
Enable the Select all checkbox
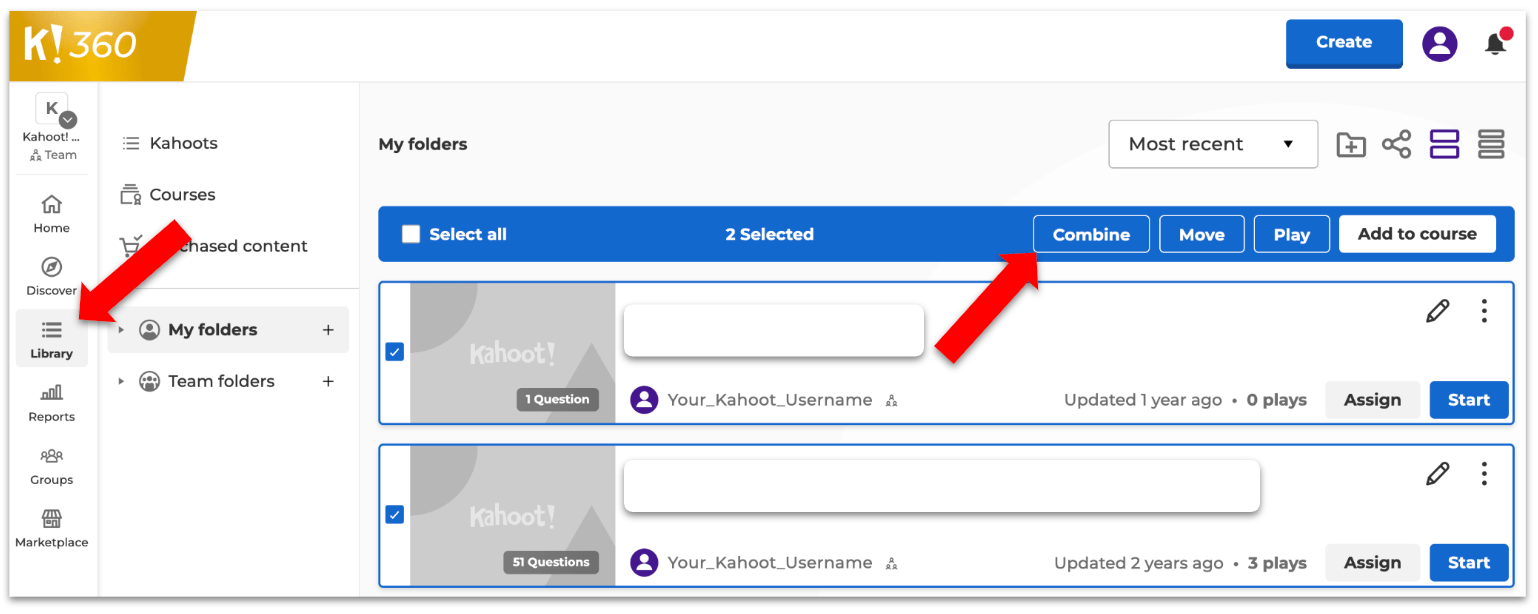tap(410, 233)
